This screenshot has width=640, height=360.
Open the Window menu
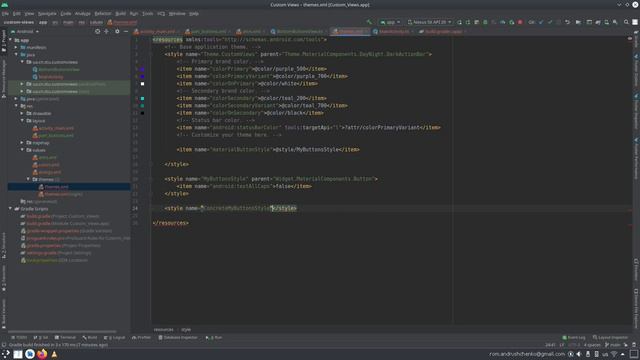point(177,13)
